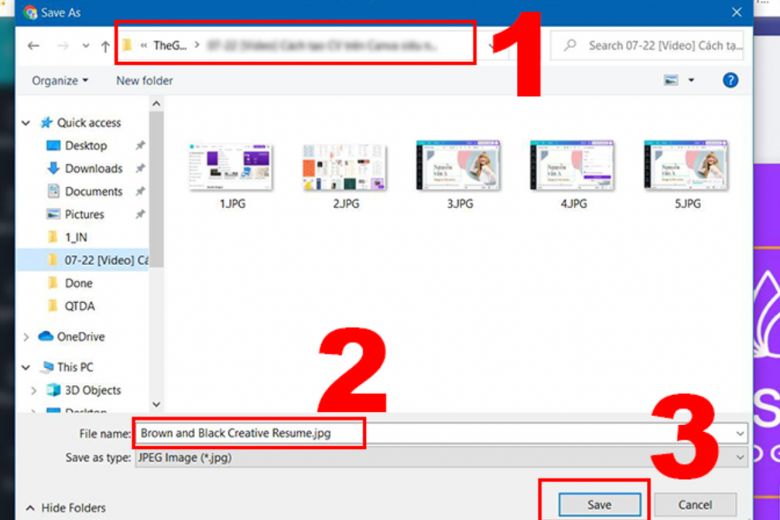Screen dimensions: 780x520
Task: Select the Downloads folder in Quick access
Action: [x=93, y=168]
